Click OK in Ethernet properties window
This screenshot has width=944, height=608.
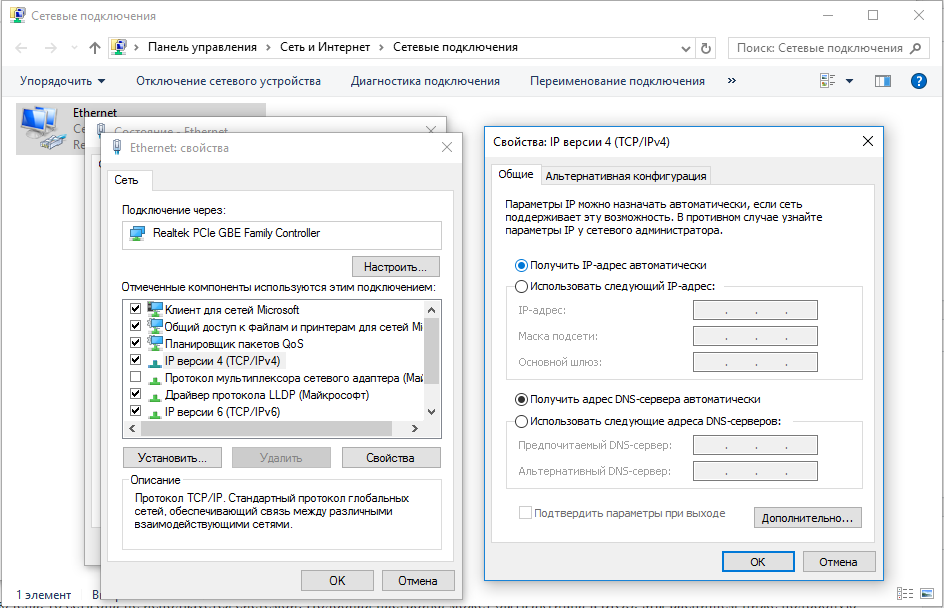337,581
